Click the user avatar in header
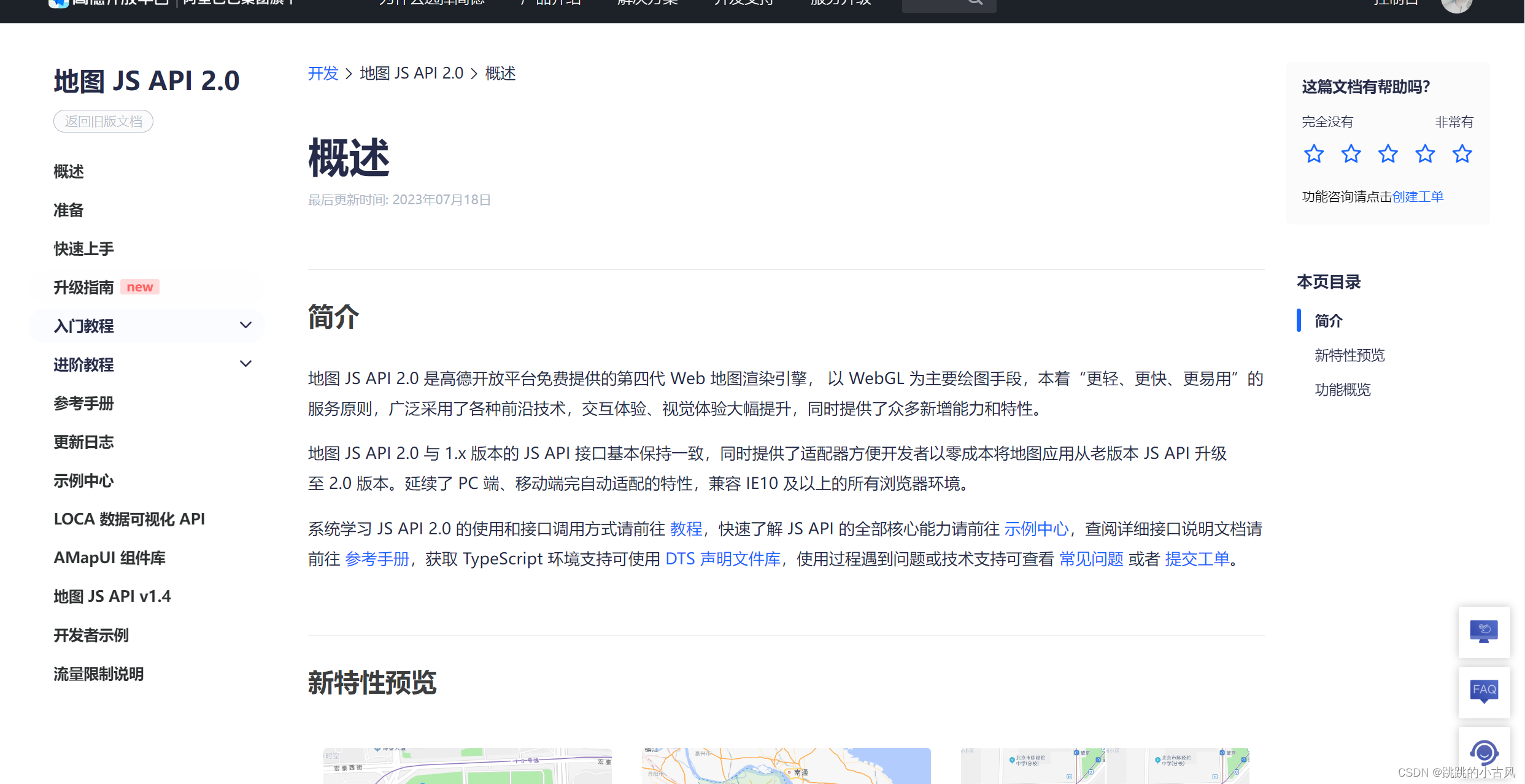The width and height of the screenshot is (1525, 784). pyautogui.click(x=1456, y=5)
